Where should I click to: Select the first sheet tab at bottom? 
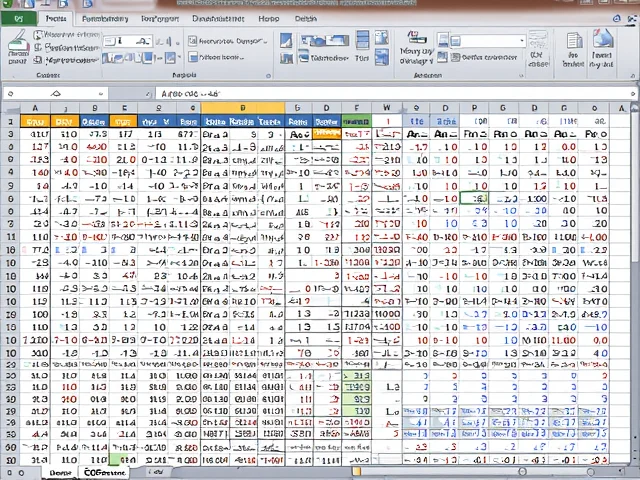pyautogui.click(x=60, y=471)
